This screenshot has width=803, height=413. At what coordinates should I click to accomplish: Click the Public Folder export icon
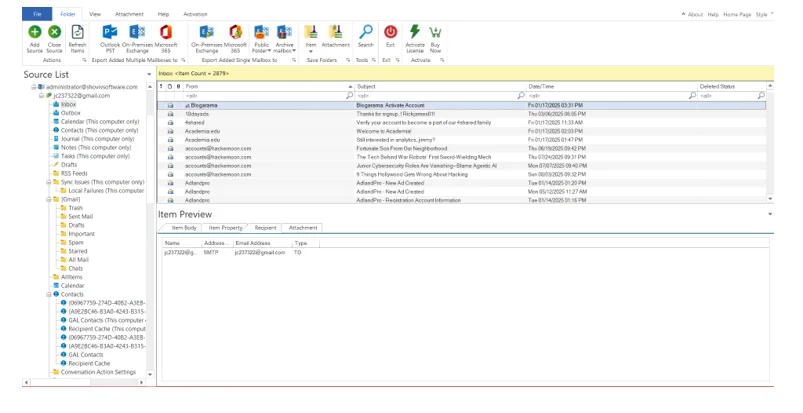[261, 32]
